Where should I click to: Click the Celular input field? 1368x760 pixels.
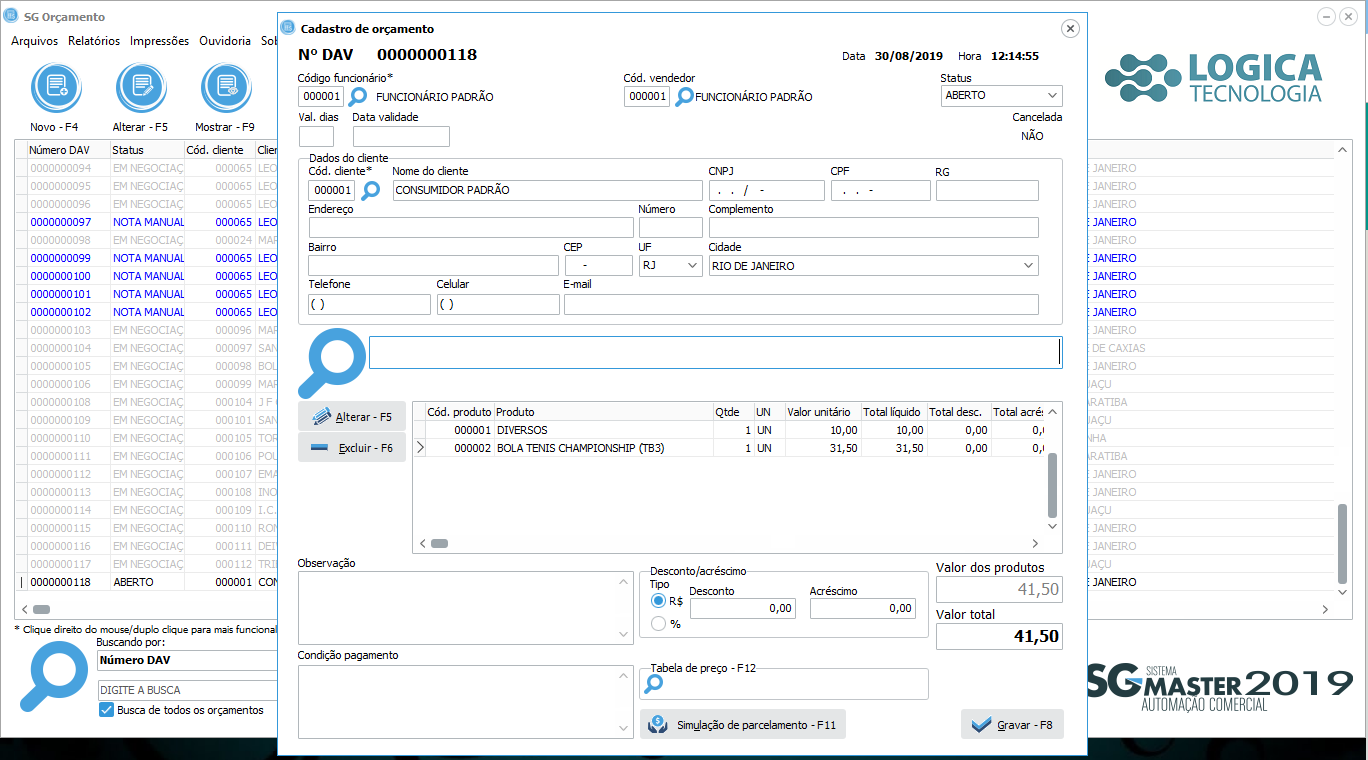coord(498,304)
